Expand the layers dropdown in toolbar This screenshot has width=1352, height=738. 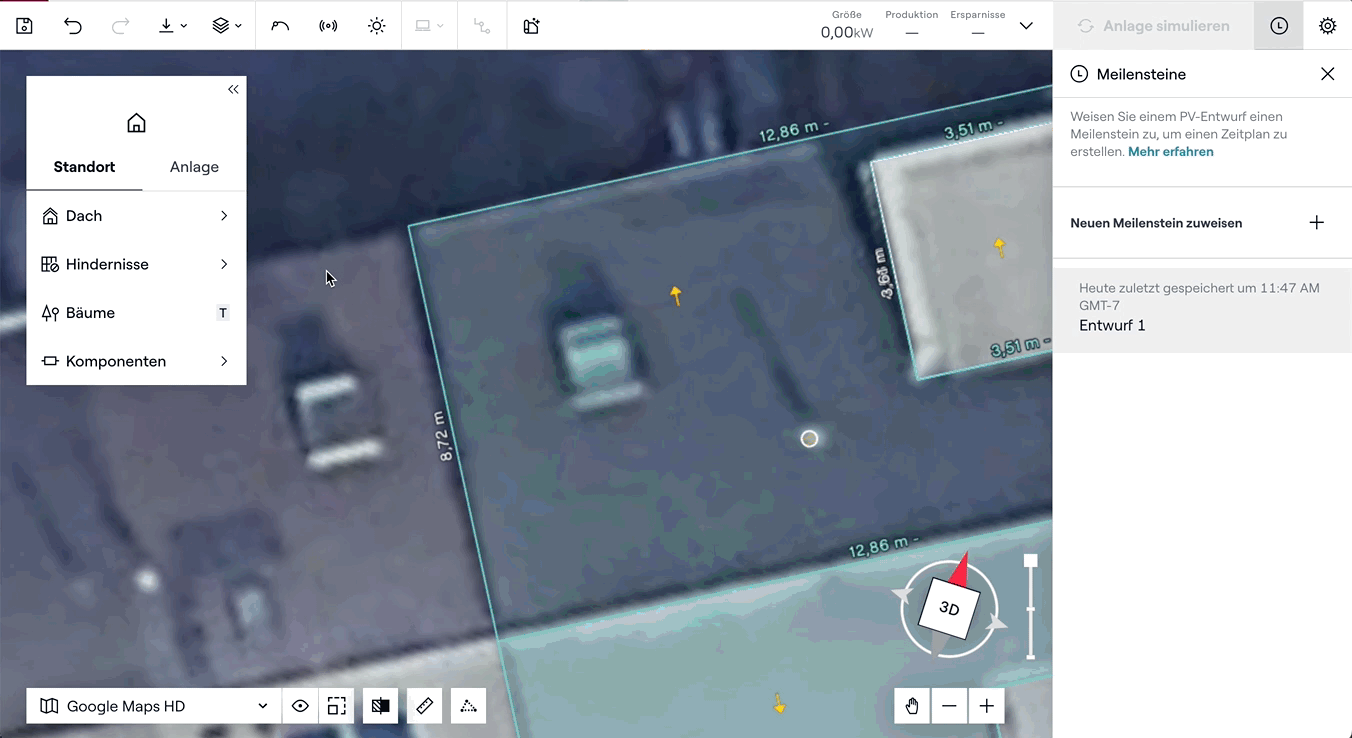tap(227, 26)
